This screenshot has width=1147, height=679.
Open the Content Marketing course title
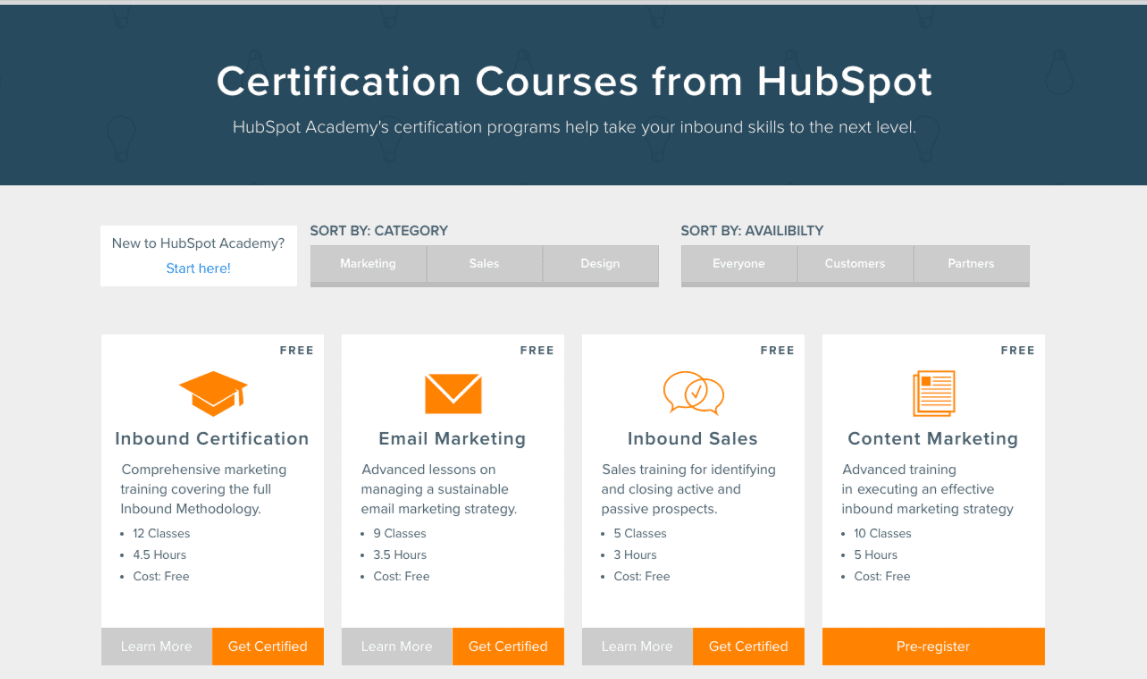tap(933, 438)
